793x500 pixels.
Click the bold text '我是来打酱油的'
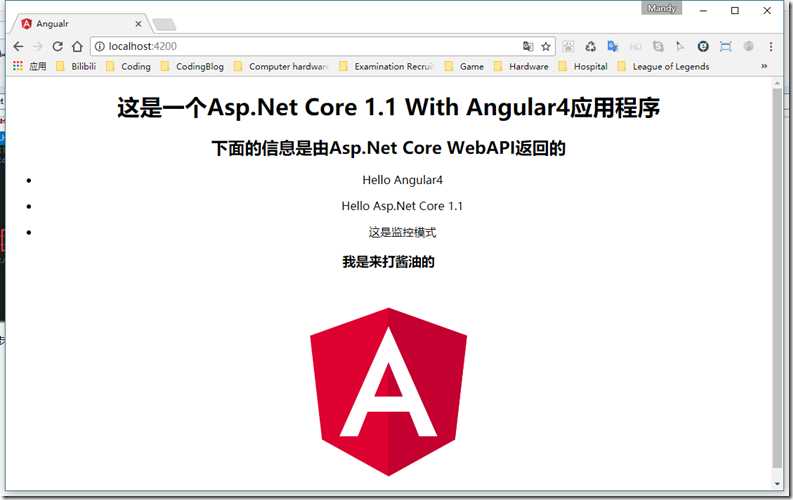coord(388,262)
